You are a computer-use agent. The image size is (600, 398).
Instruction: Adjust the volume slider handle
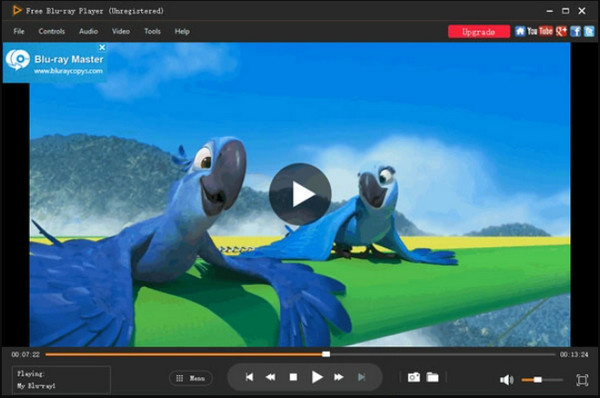pyautogui.click(x=538, y=380)
